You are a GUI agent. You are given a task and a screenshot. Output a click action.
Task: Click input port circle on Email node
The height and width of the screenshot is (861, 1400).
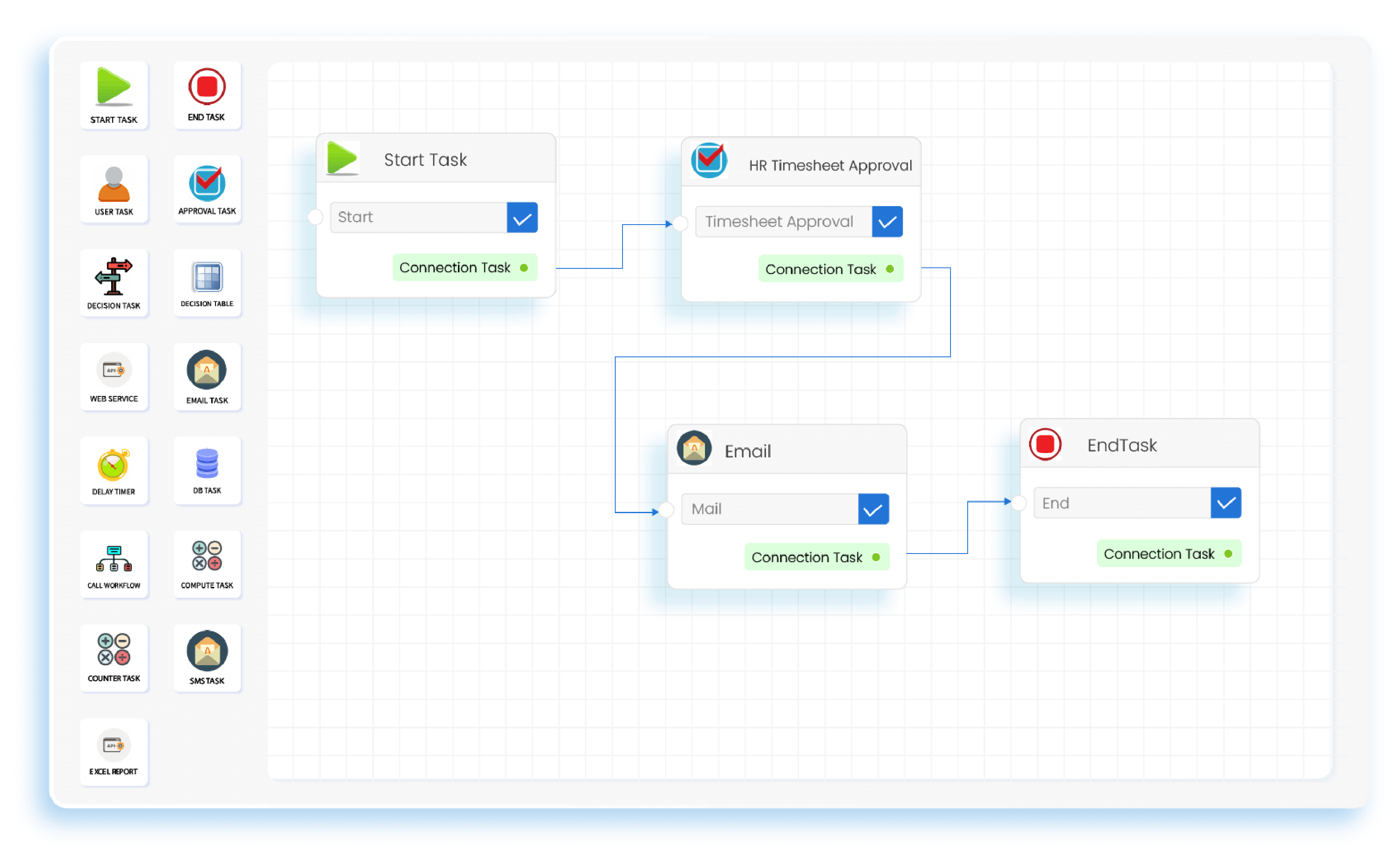667,510
